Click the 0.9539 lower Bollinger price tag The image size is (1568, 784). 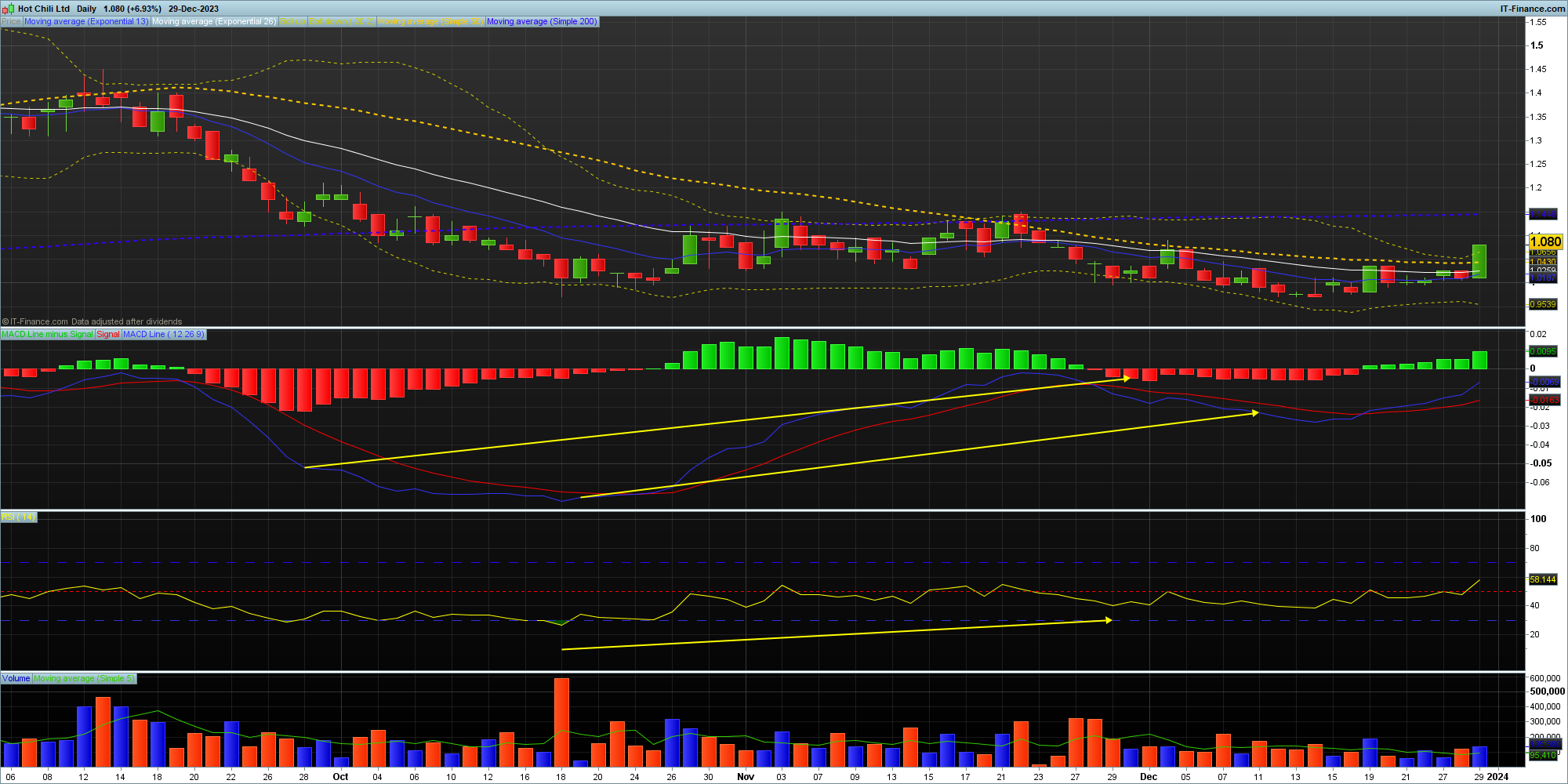coord(1543,304)
